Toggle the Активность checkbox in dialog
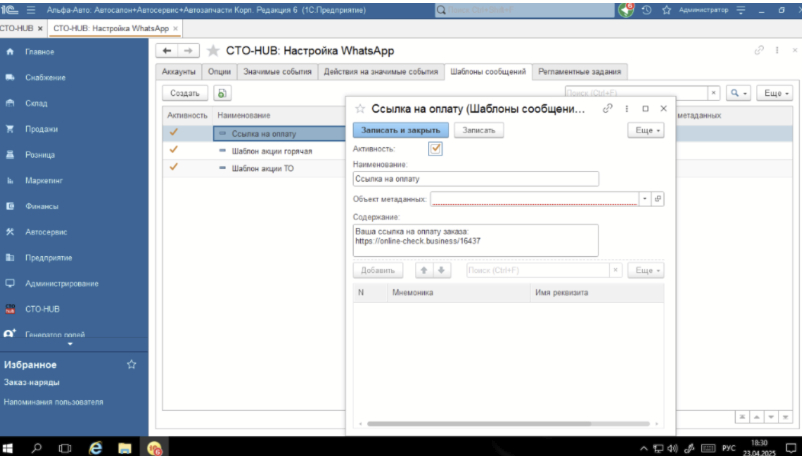The image size is (802, 456). click(x=435, y=149)
